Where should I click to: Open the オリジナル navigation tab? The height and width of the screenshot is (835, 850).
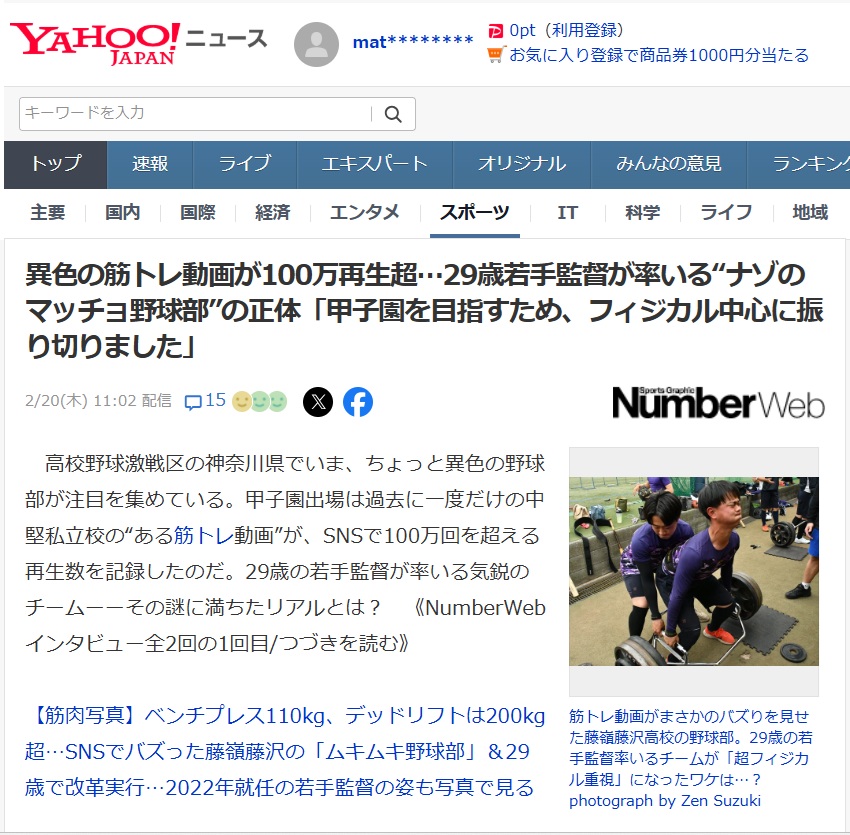pyautogui.click(x=521, y=164)
